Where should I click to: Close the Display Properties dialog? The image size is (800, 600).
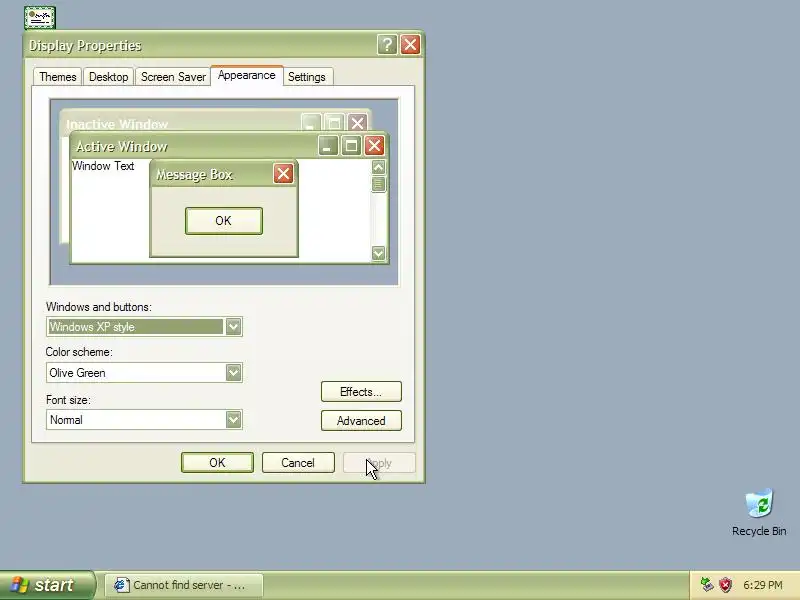(410, 45)
